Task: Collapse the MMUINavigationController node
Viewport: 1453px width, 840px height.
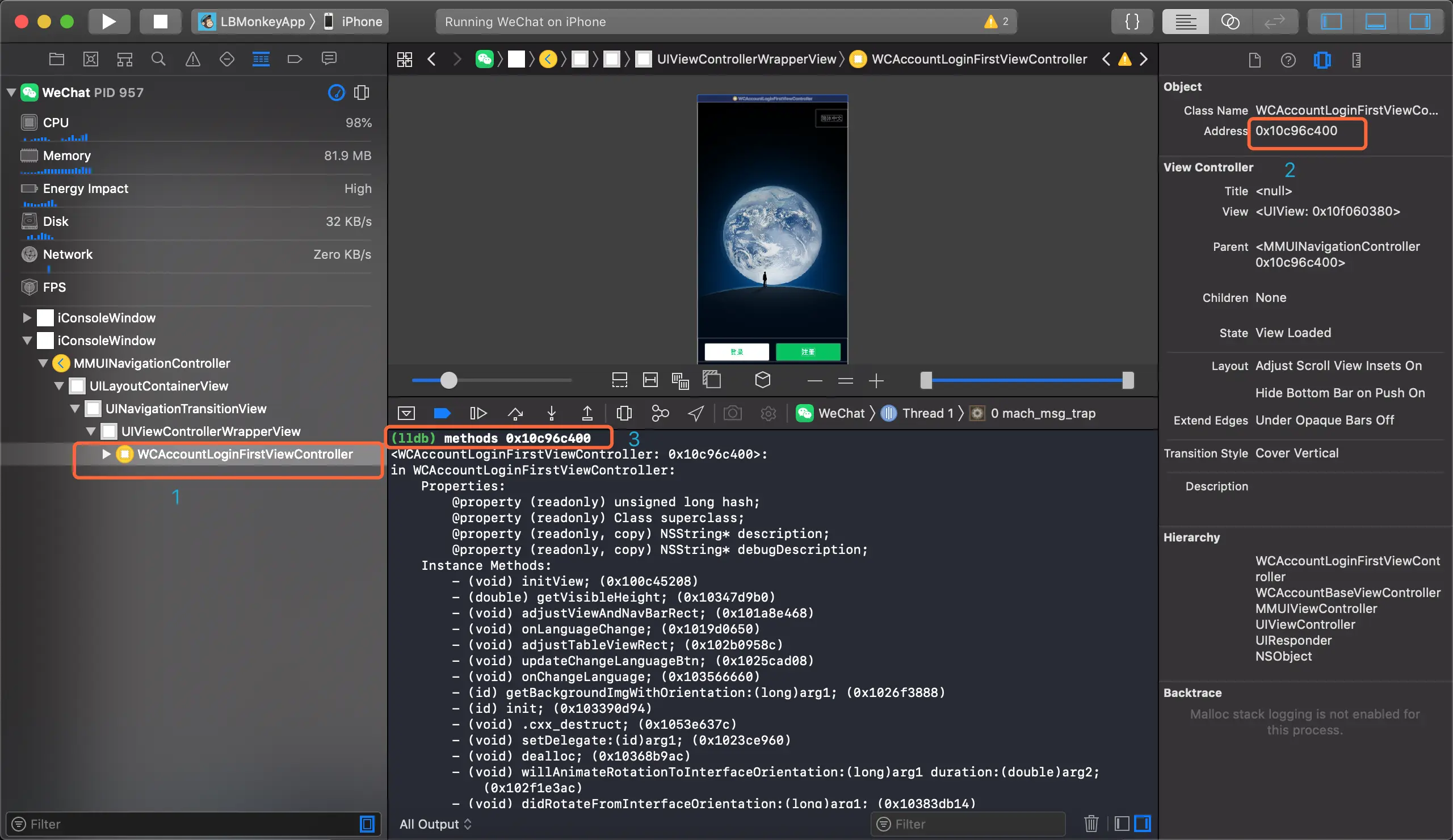Action: (43, 363)
